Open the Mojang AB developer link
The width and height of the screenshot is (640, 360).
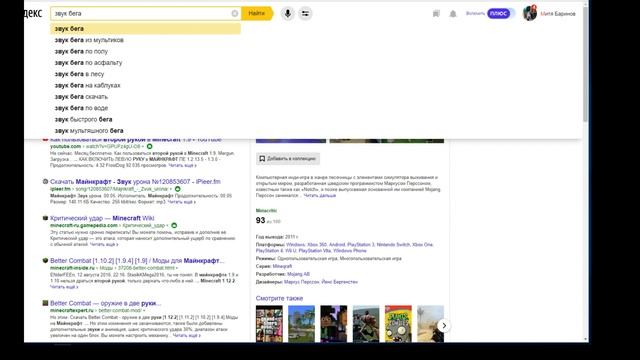[x=298, y=274]
